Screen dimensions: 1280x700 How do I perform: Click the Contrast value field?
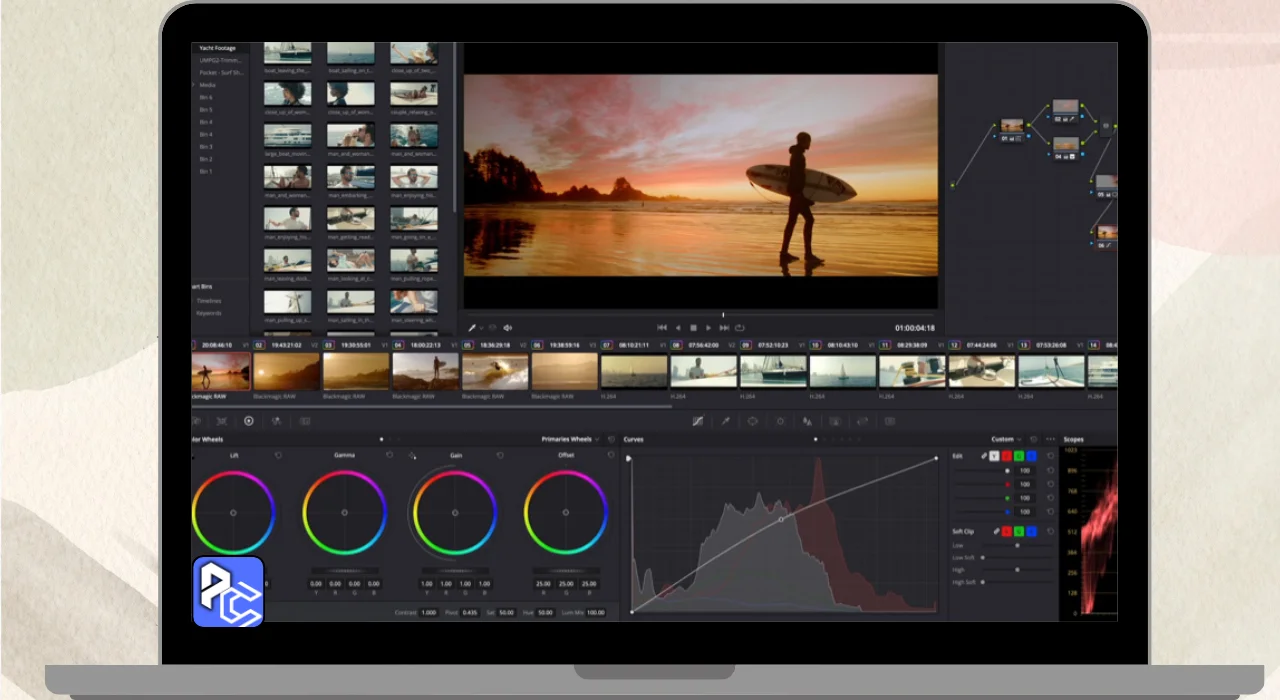pyautogui.click(x=428, y=612)
